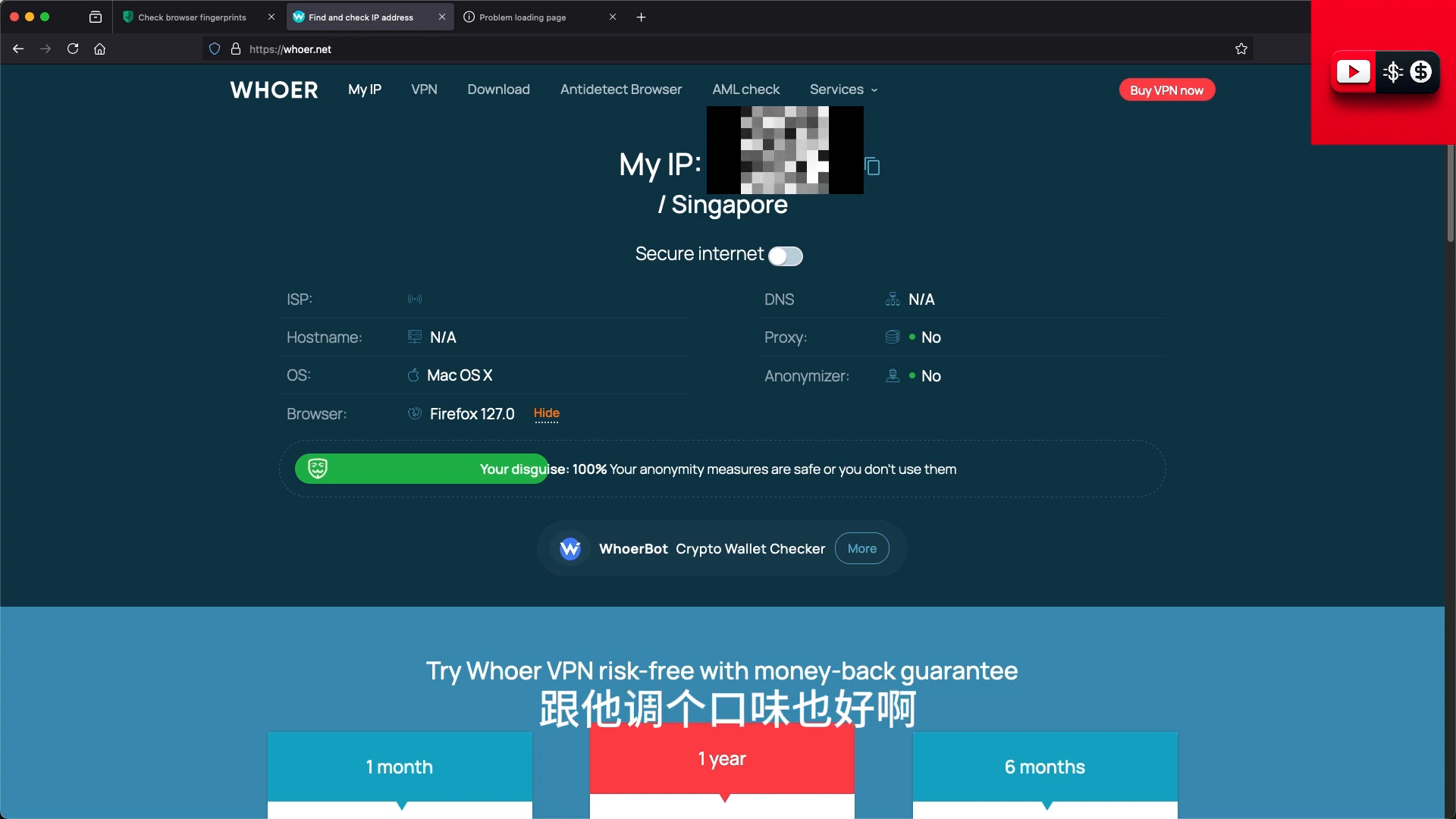
Task: Go back using the browser back arrow
Action: click(18, 49)
